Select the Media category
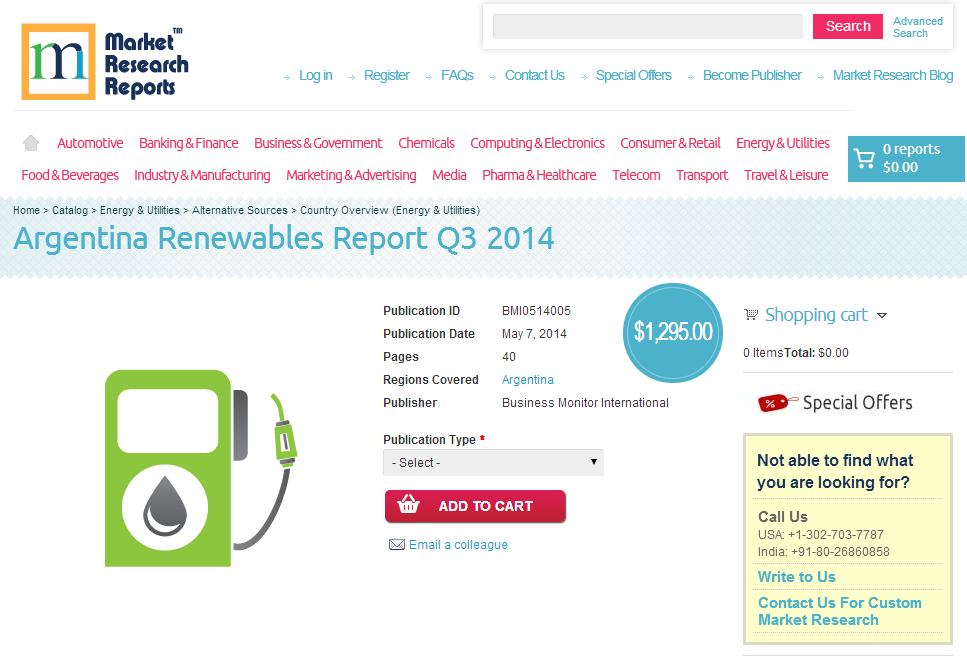967x658 pixels. pos(449,175)
